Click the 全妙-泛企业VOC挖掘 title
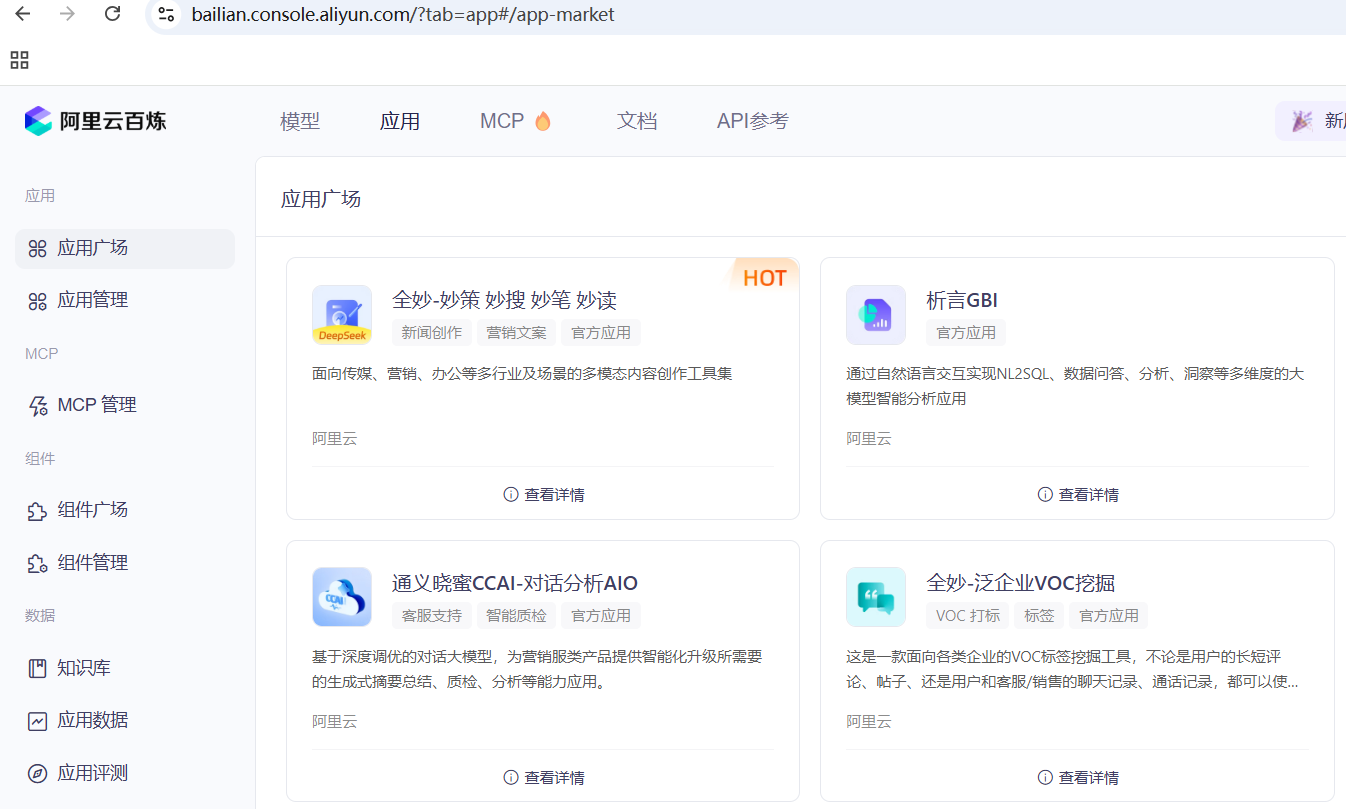Image resolution: width=1346 pixels, height=809 pixels. pos(1020,583)
